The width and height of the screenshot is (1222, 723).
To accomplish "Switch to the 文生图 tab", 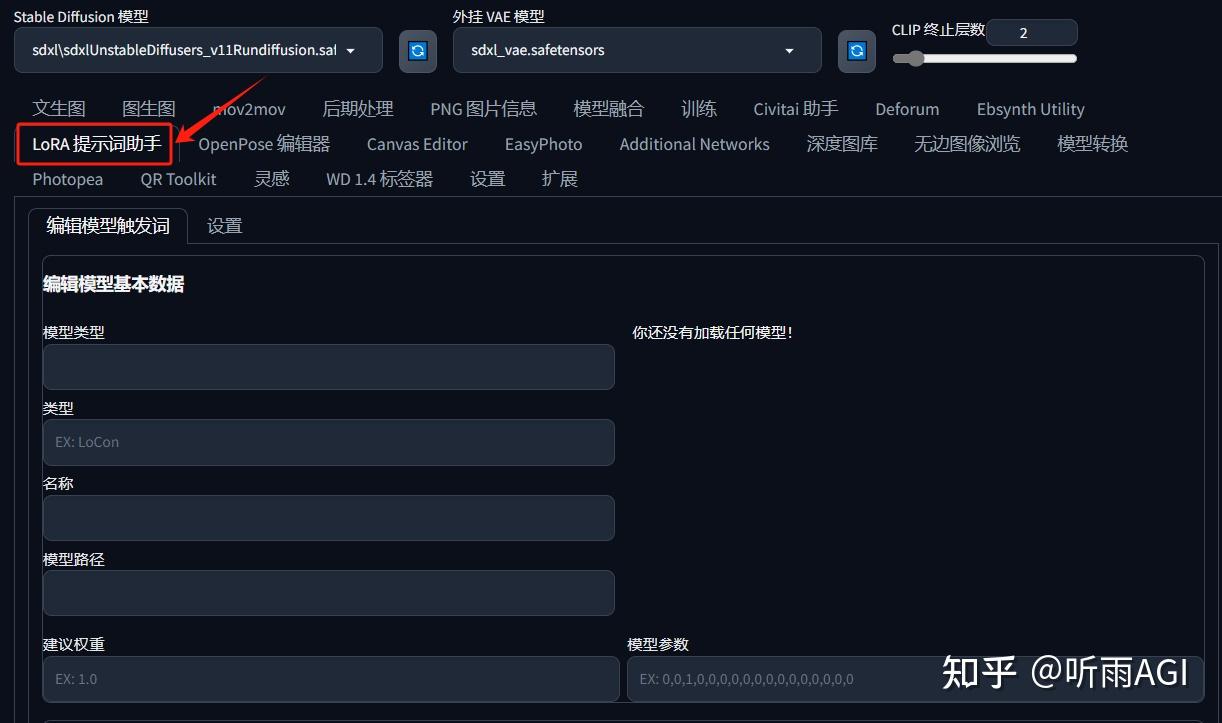I will tap(58, 108).
